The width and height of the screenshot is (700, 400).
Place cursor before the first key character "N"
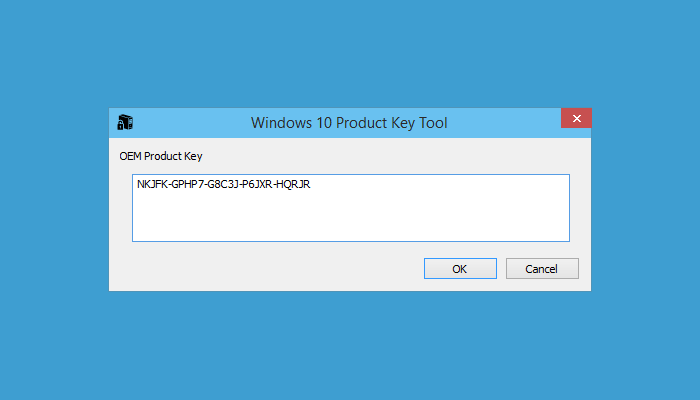(137, 185)
